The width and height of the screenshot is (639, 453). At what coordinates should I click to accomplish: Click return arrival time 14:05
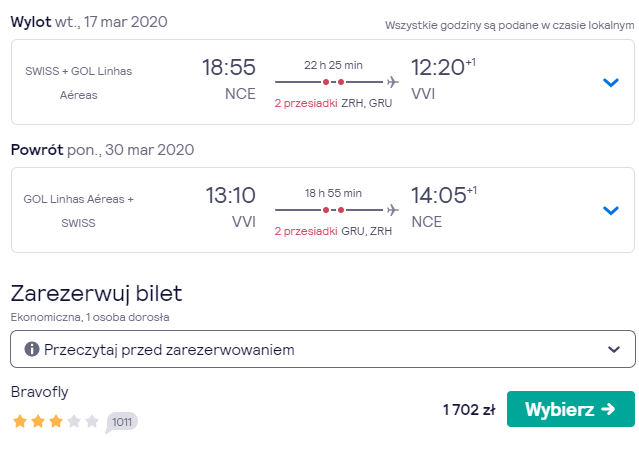438,195
